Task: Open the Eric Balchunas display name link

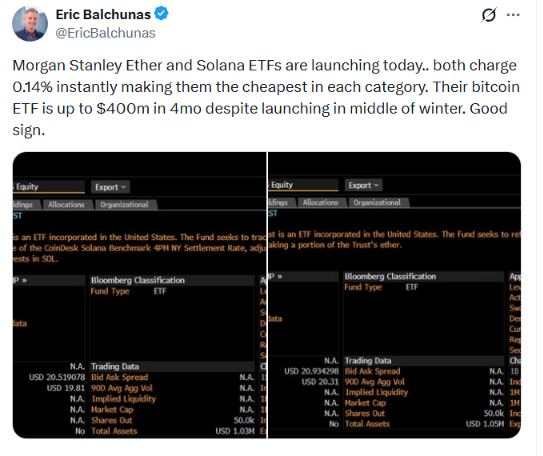Action: point(103,15)
